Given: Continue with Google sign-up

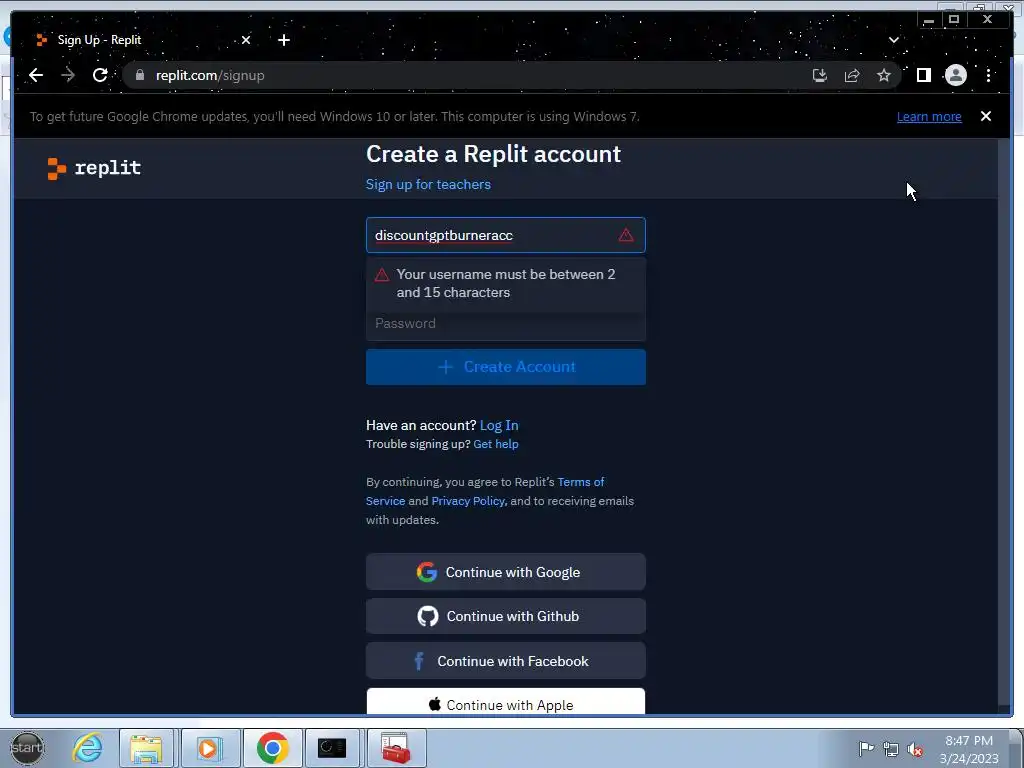Looking at the screenshot, I should pos(505,572).
